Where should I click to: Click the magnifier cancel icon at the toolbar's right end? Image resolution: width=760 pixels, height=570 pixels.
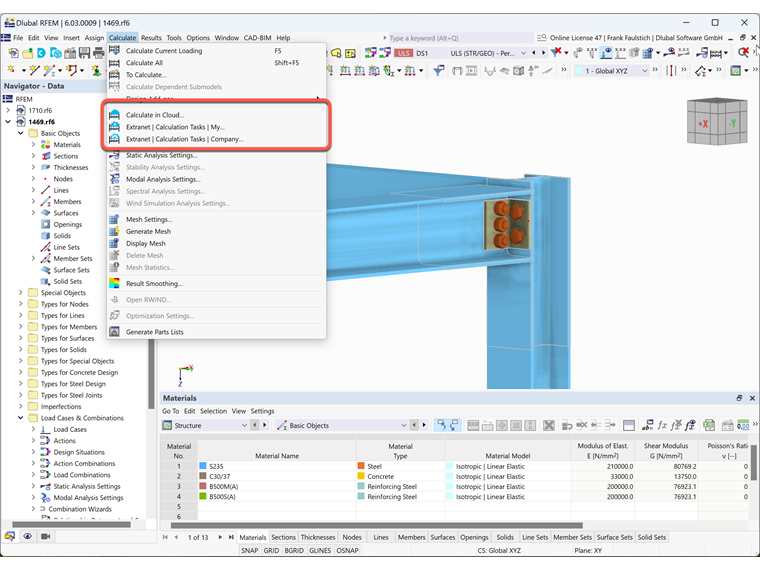pos(743,52)
